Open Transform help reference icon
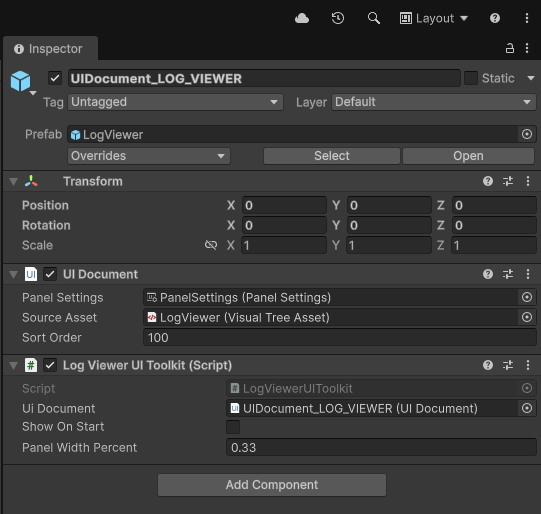The width and height of the screenshot is (541, 514). point(488,181)
